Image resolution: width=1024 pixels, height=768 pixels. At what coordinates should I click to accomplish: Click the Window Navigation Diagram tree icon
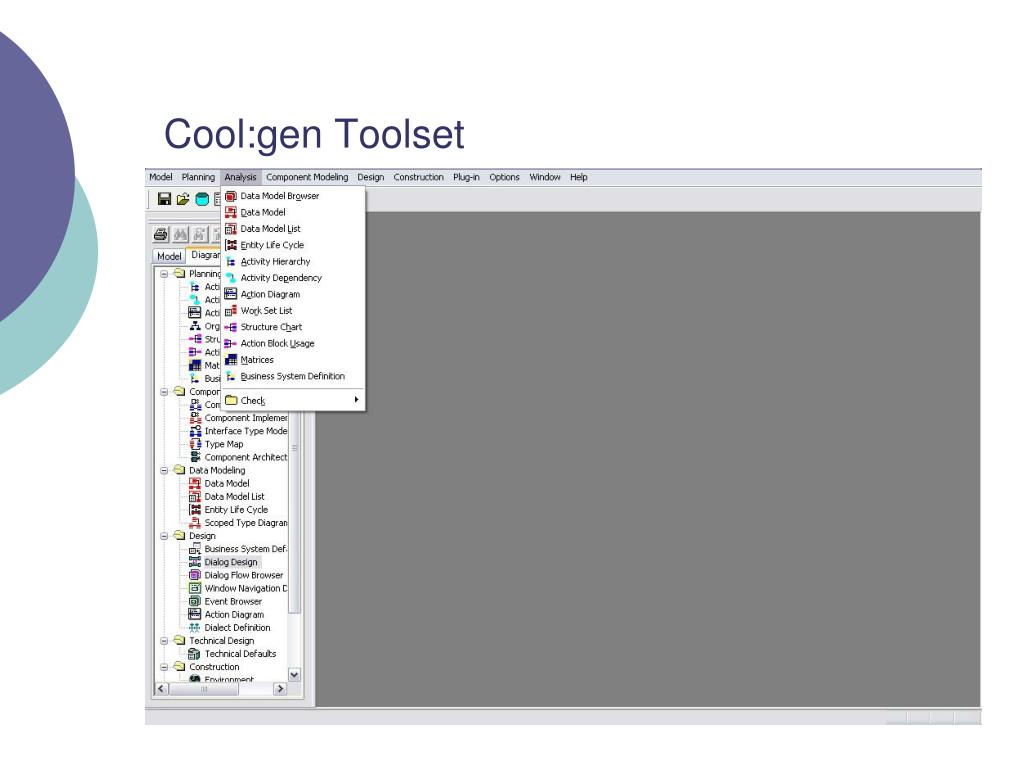tap(195, 588)
